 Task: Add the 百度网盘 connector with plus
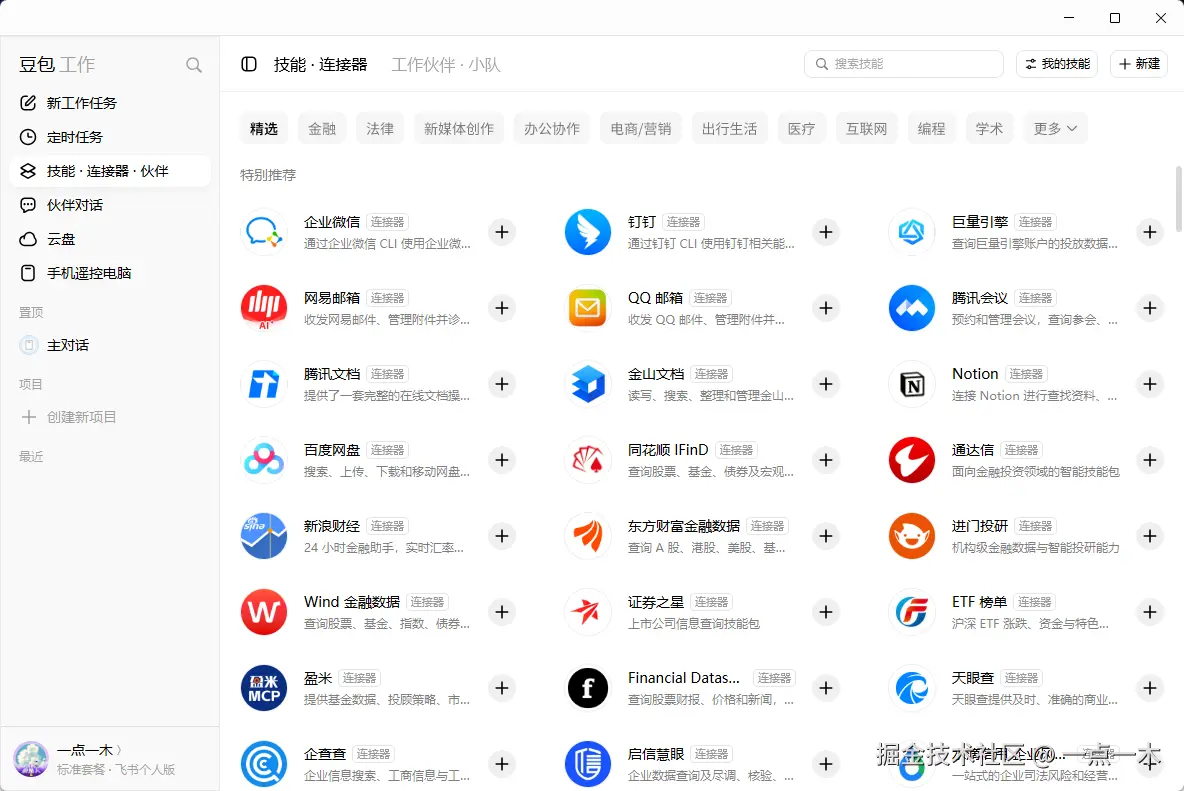pos(502,460)
